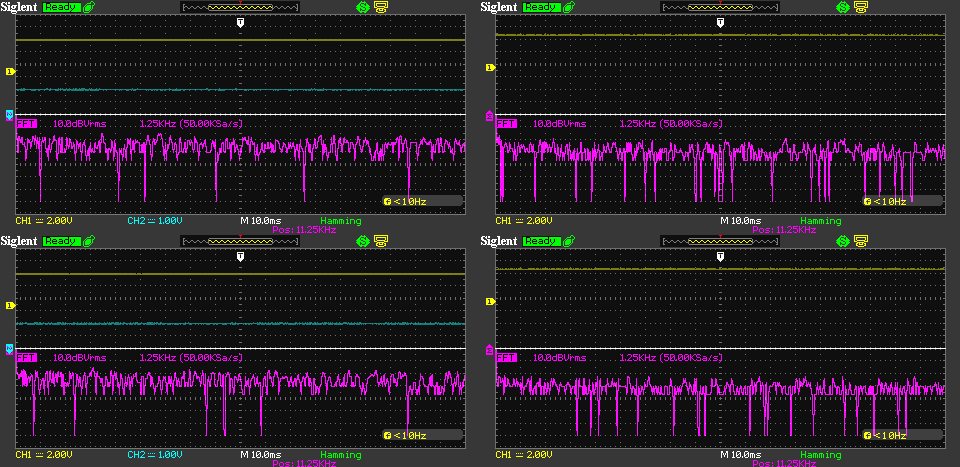The width and height of the screenshot is (960, 467).
Task: Click the trigger position marker in top-left scope
Action: [x=240, y=21]
